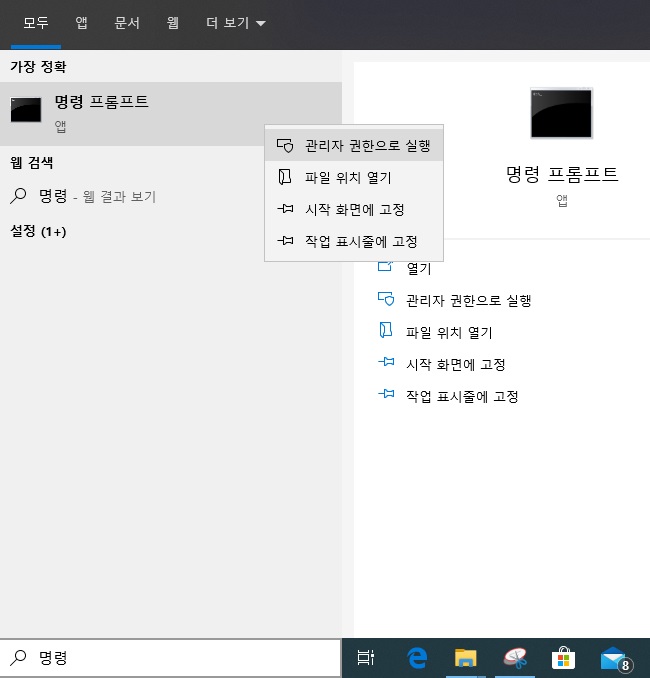Viewport: 650px width, 678px height.
Task: Choose 작업 표시줄에 고정 in context menu
Action: tap(354, 241)
